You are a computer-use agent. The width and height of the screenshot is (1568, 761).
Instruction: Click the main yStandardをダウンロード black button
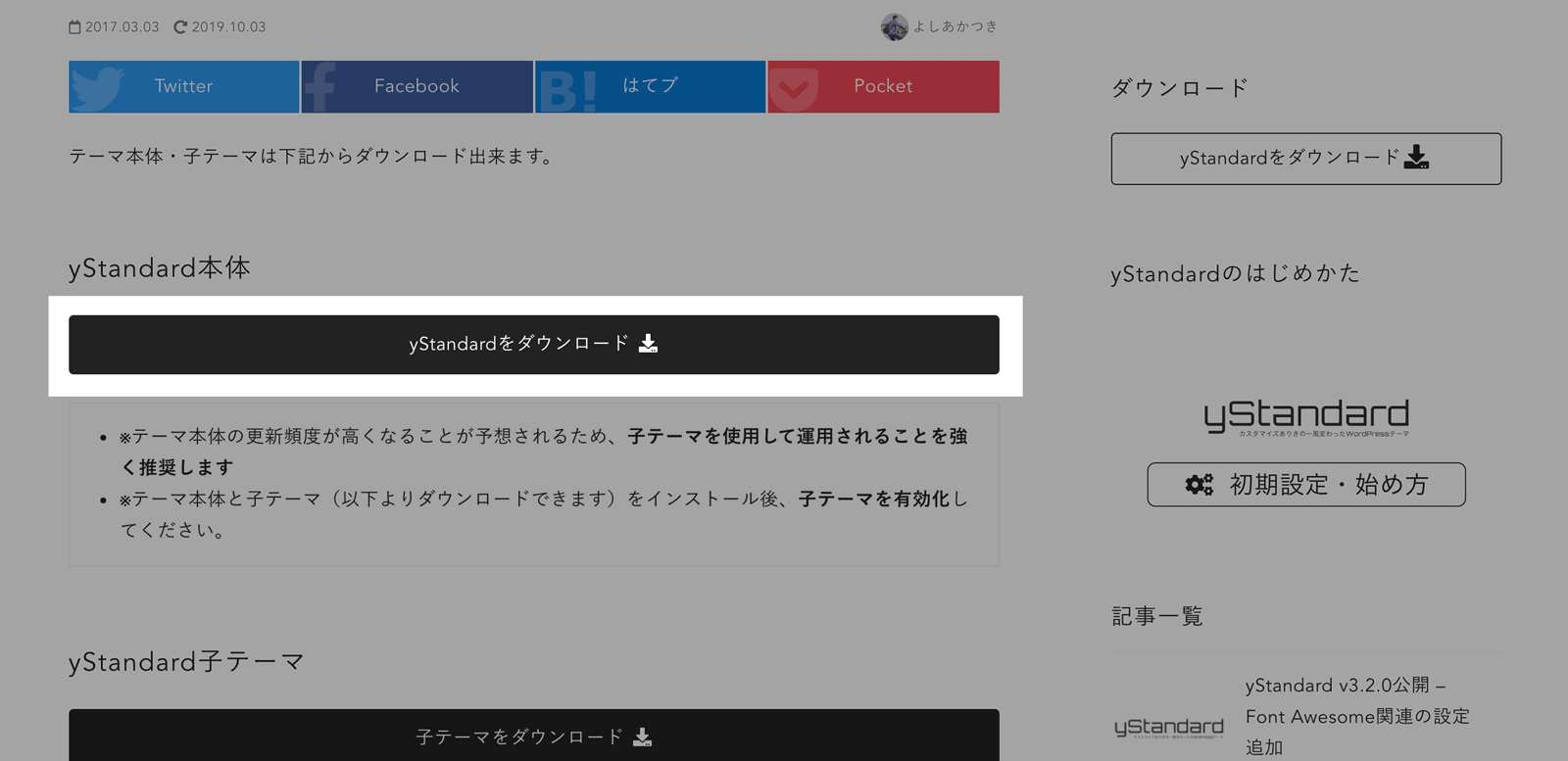[x=534, y=345]
